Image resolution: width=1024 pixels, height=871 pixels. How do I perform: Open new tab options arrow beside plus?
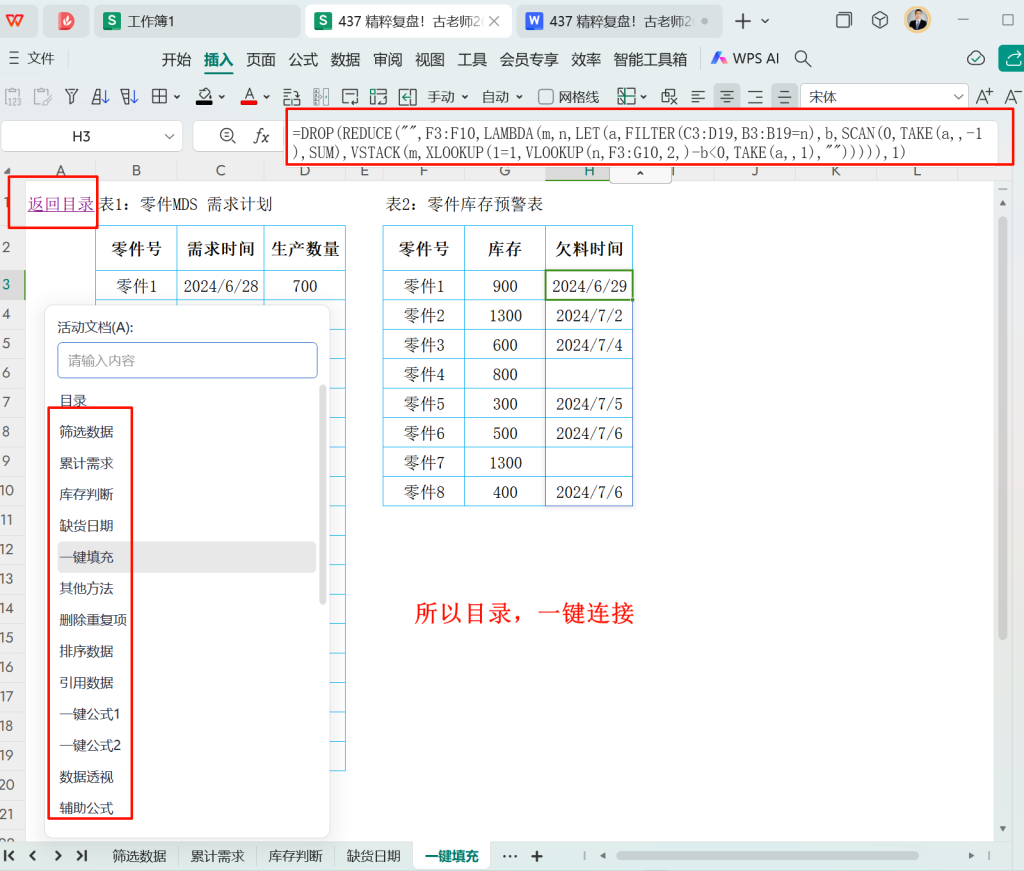(765, 21)
